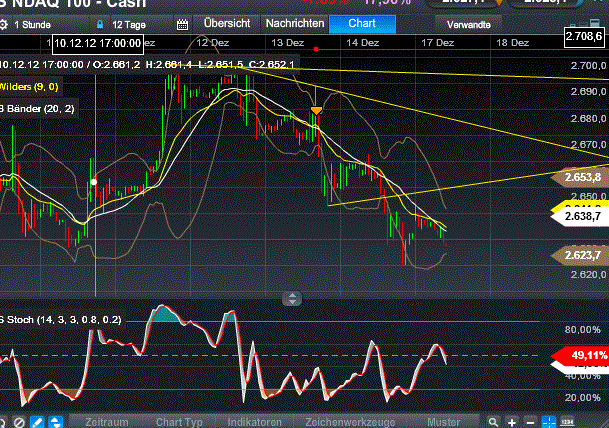609x428 pixels.
Task: Click the magnifier zoom icon
Action: 490,421
